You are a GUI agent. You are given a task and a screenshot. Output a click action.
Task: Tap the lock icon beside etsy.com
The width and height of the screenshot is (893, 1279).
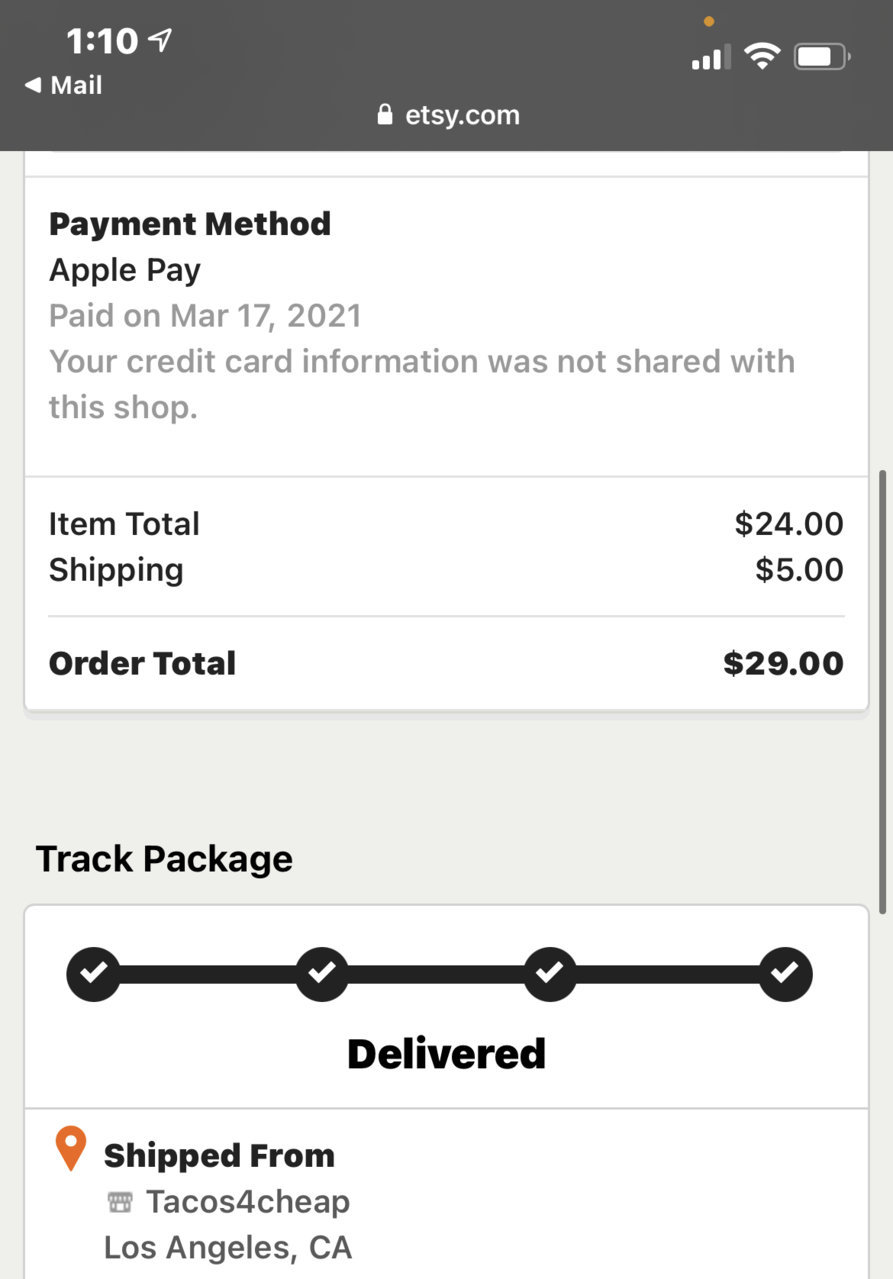click(x=385, y=114)
